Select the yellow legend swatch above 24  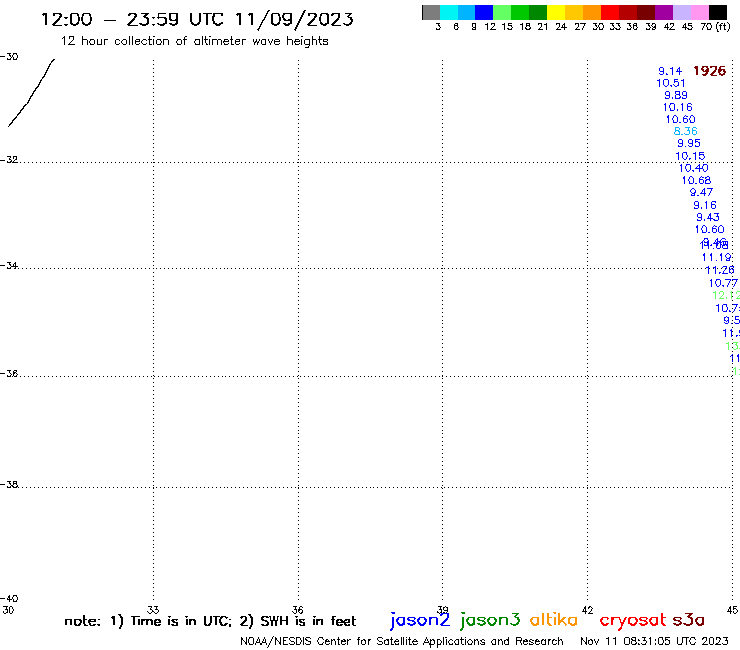tap(556, 12)
